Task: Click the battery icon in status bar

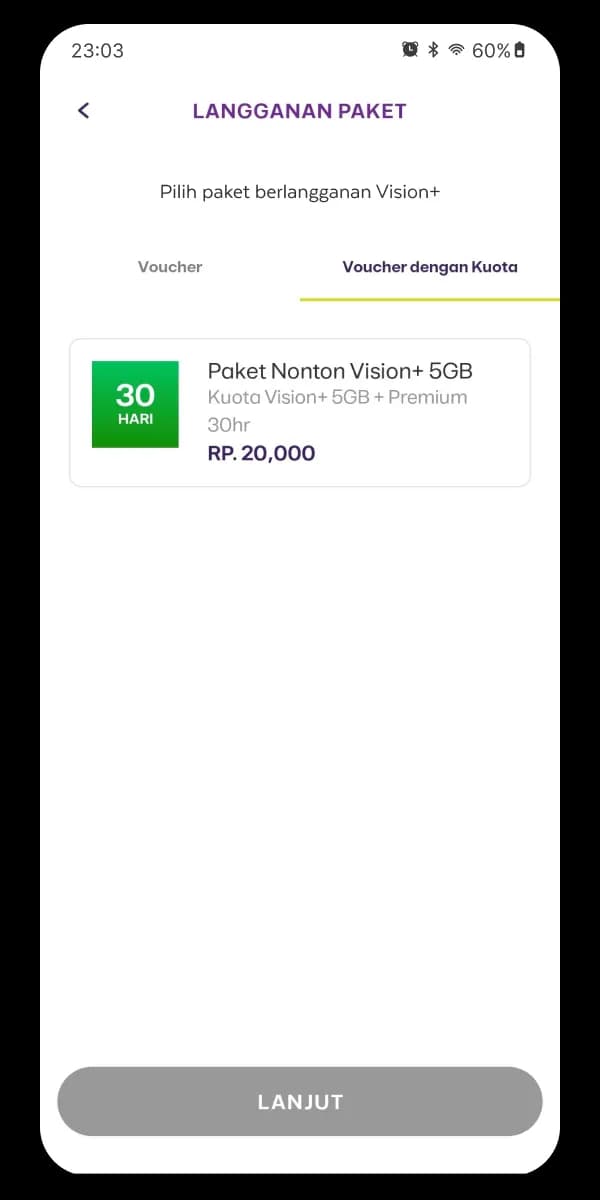Action: click(519, 50)
